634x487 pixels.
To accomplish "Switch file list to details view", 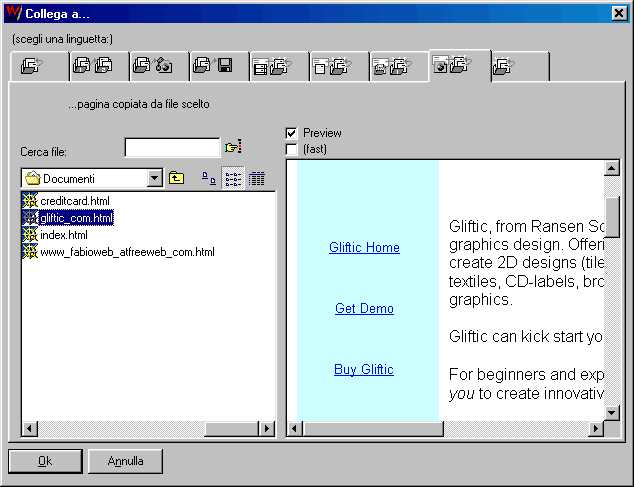I will click(256, 178).
